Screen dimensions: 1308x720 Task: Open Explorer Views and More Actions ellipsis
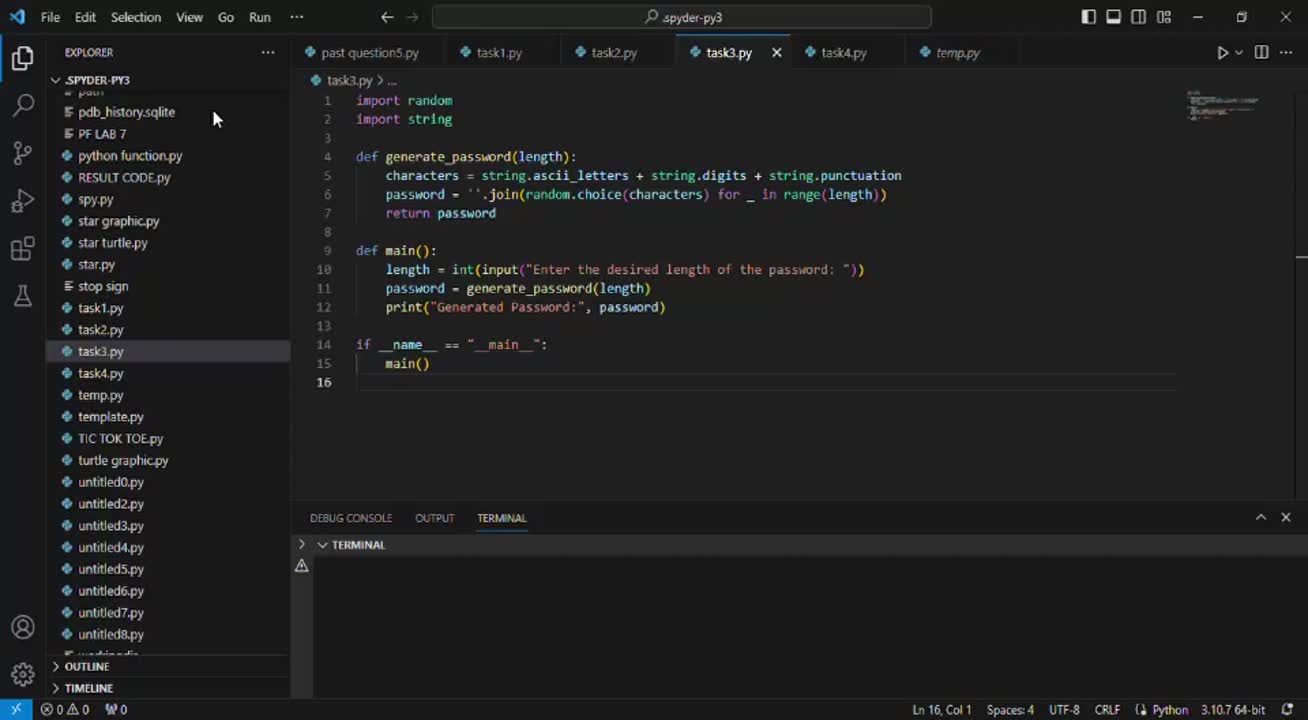click(x=267, y=53)
